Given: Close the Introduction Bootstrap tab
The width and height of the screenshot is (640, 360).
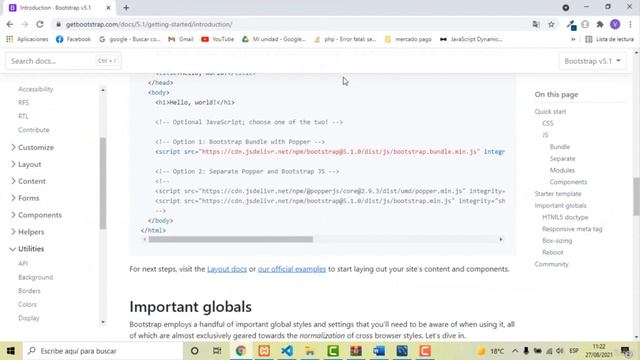Looking at the screenshot, I should point(108,8).
